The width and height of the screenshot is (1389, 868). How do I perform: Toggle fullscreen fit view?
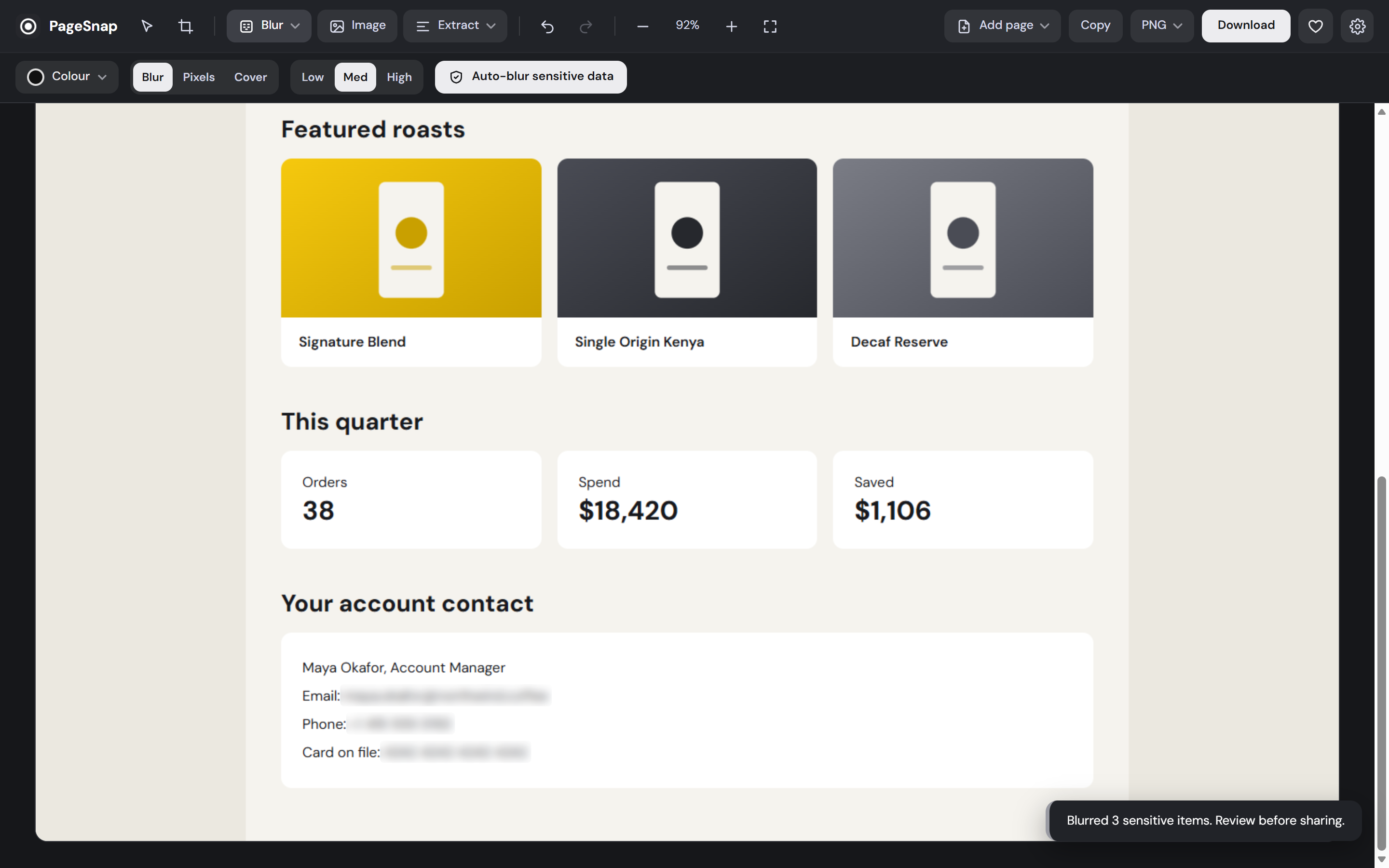[x=770, y=26]
